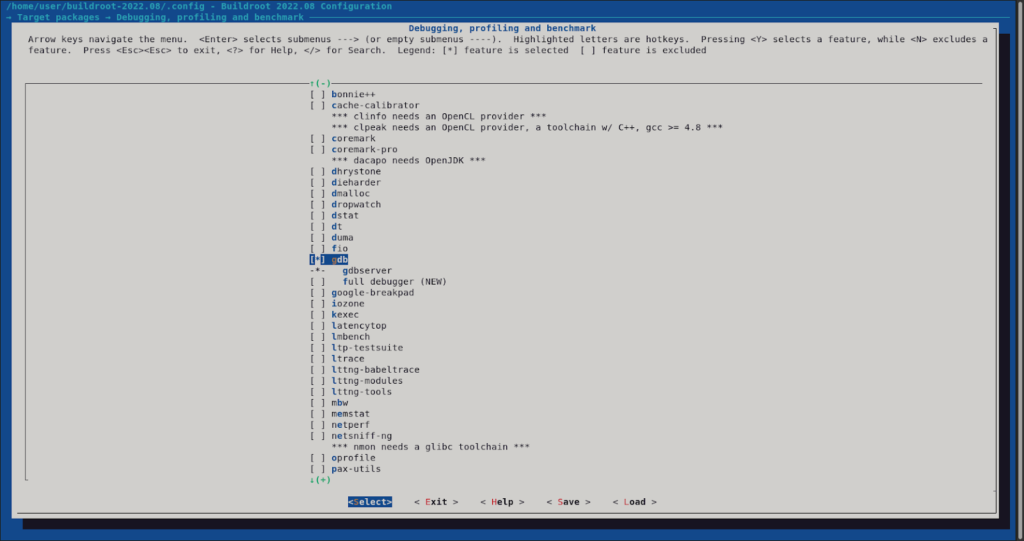Select the dropwatch menu entry

[356, 205]
